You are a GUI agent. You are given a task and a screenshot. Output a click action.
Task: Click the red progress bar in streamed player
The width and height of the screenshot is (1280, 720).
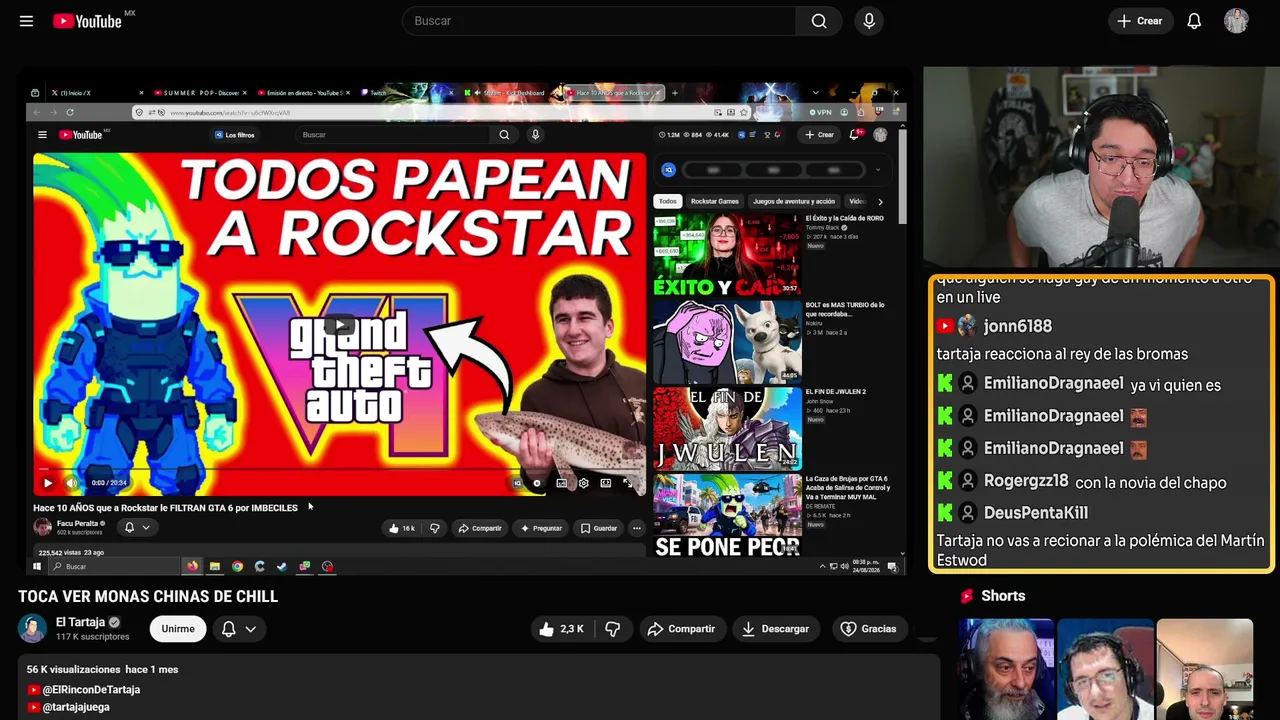pos(340,468)
